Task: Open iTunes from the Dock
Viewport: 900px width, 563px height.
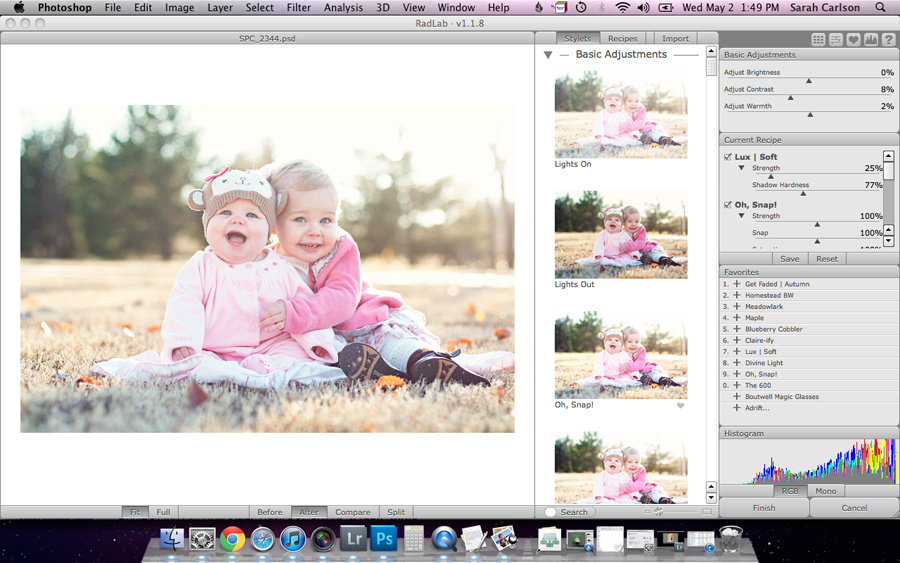Action: tap(293, 539)
